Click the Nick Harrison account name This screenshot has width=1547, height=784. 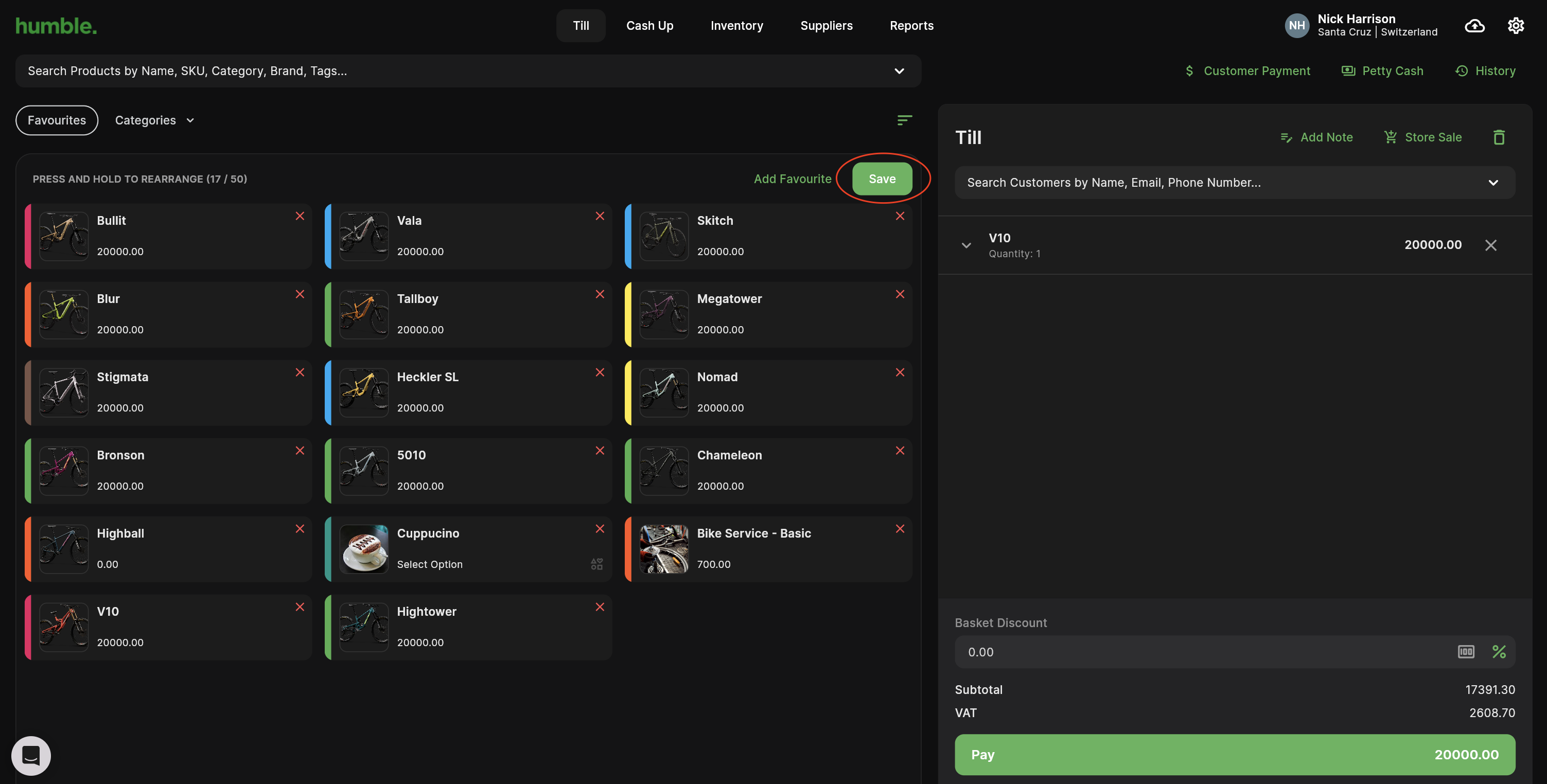pos(1356,19)
